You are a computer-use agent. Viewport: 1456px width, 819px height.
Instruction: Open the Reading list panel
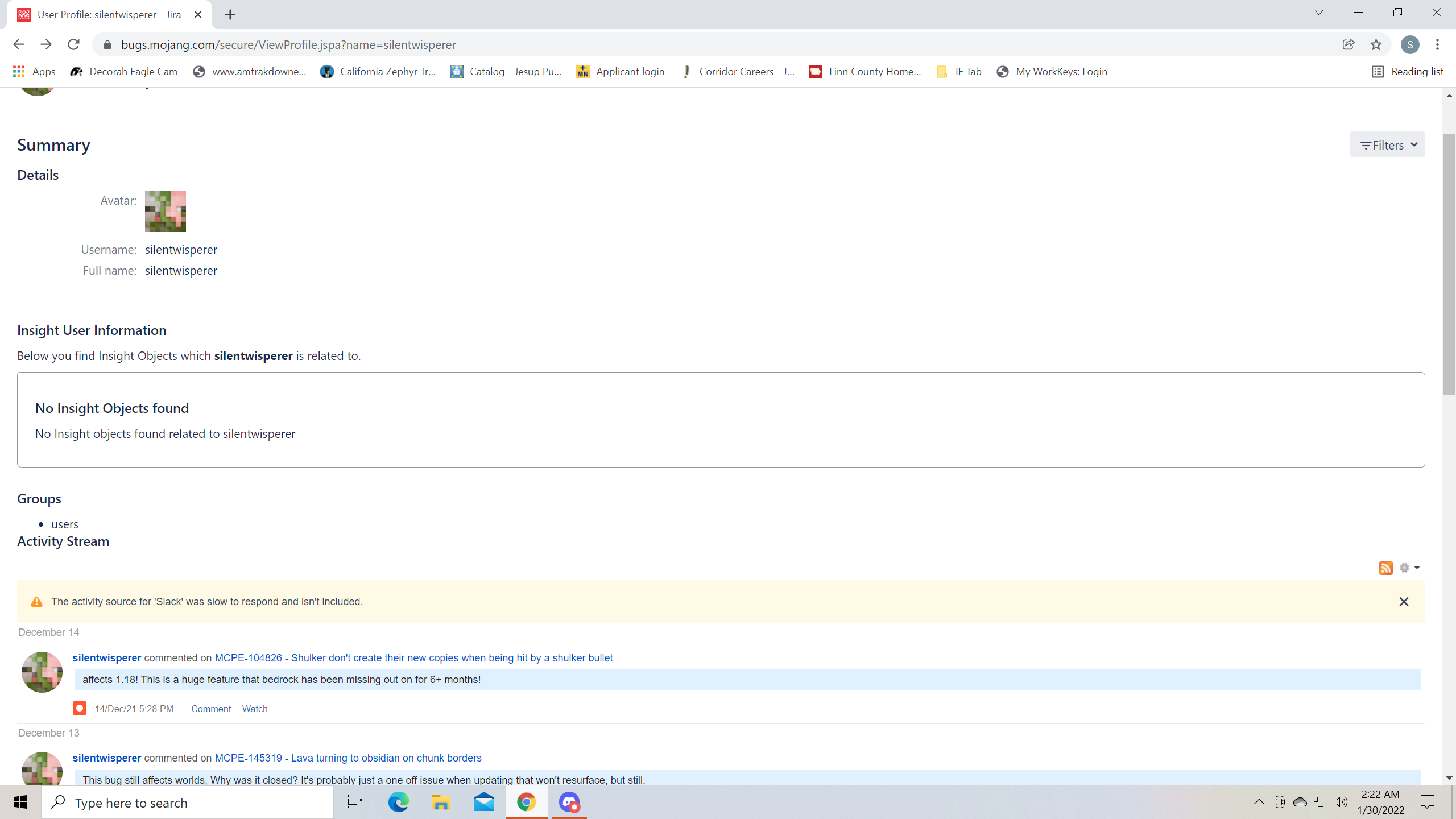pos(1408,72)
